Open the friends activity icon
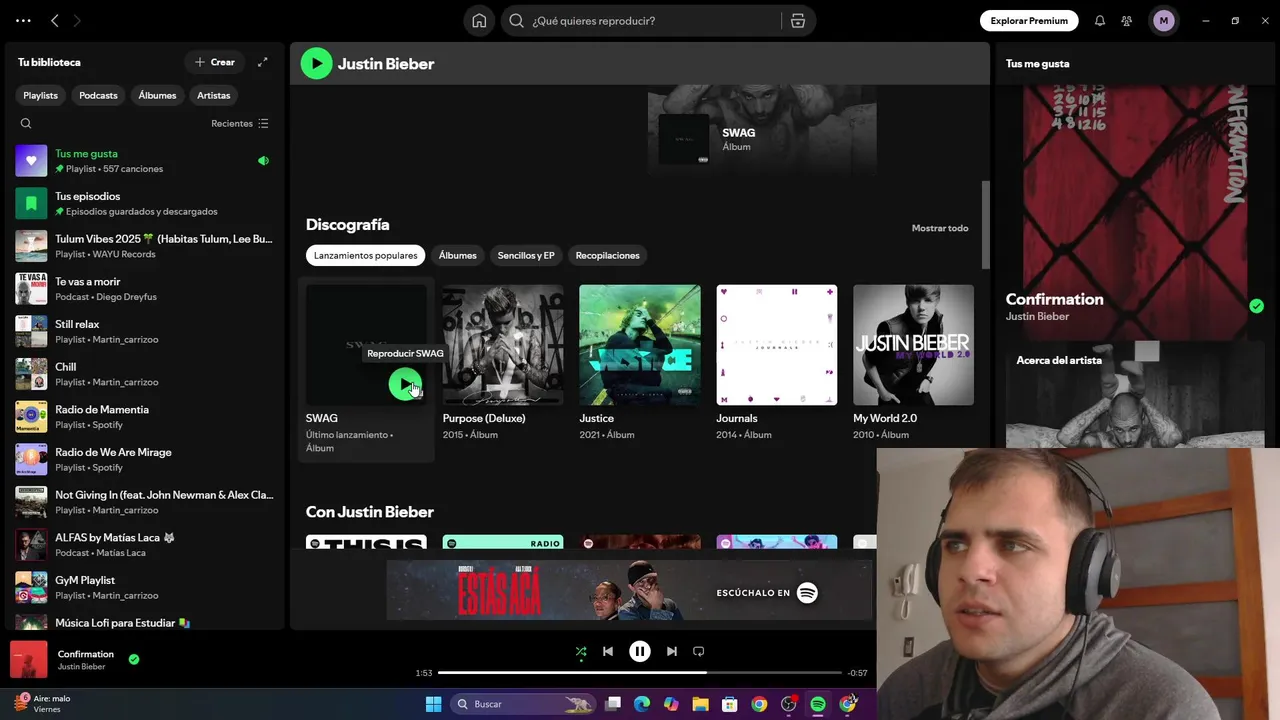This screenshot has width=1280, height=720. click(1127, 20)
